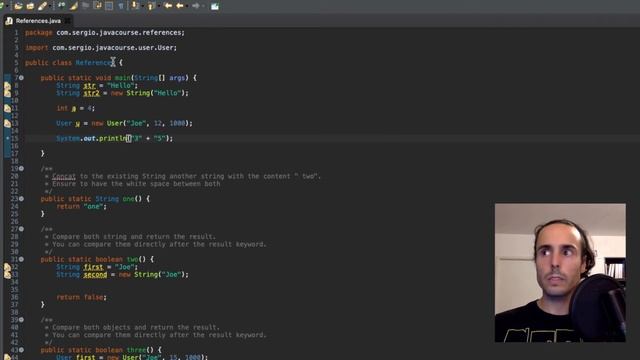Open the Back navigation history dropdown
640x360 pixels.
(187, 6)
